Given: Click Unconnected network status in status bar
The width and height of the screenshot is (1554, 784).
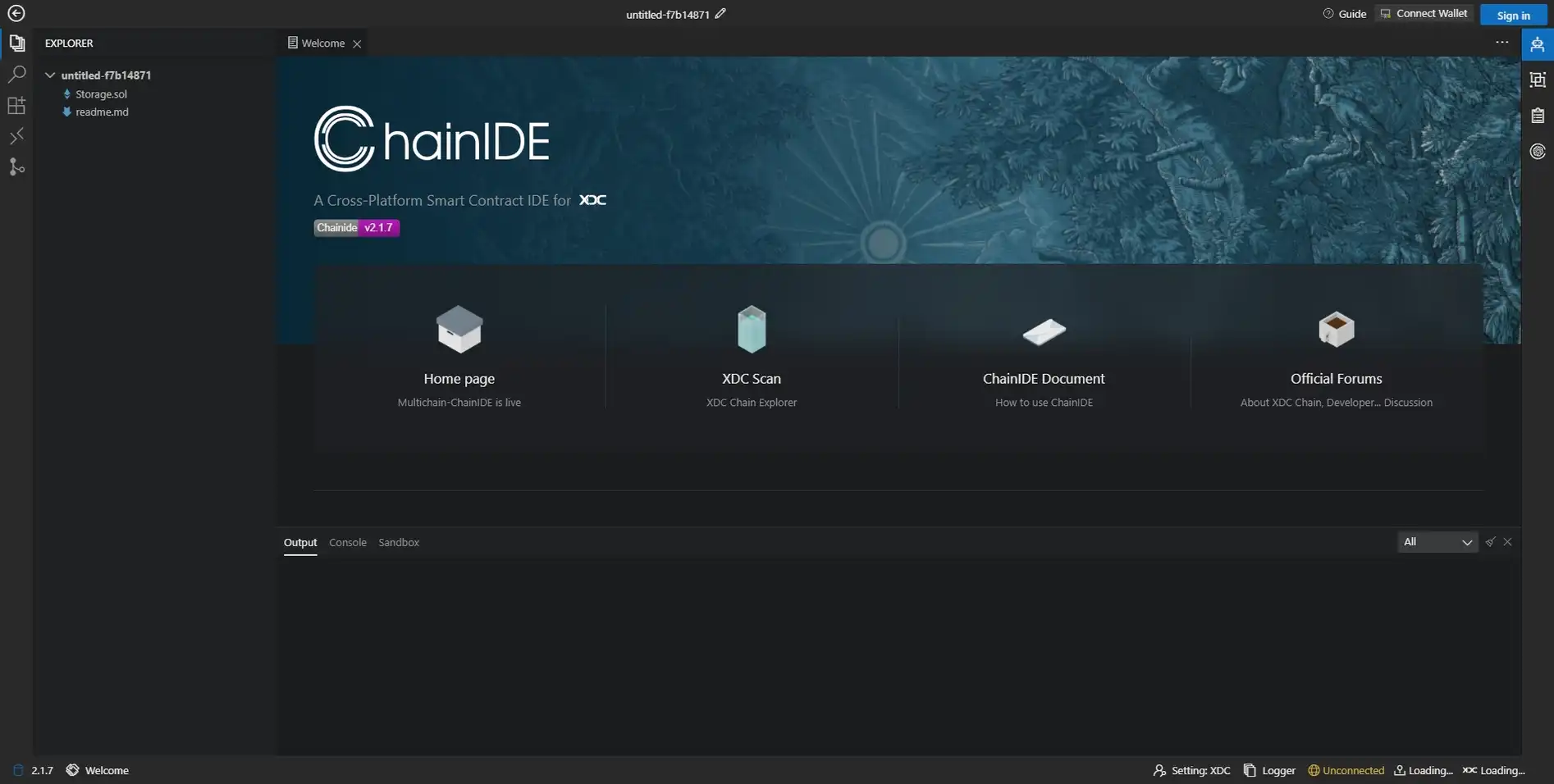Looking at the screenshot, I should coord(1346,771).
